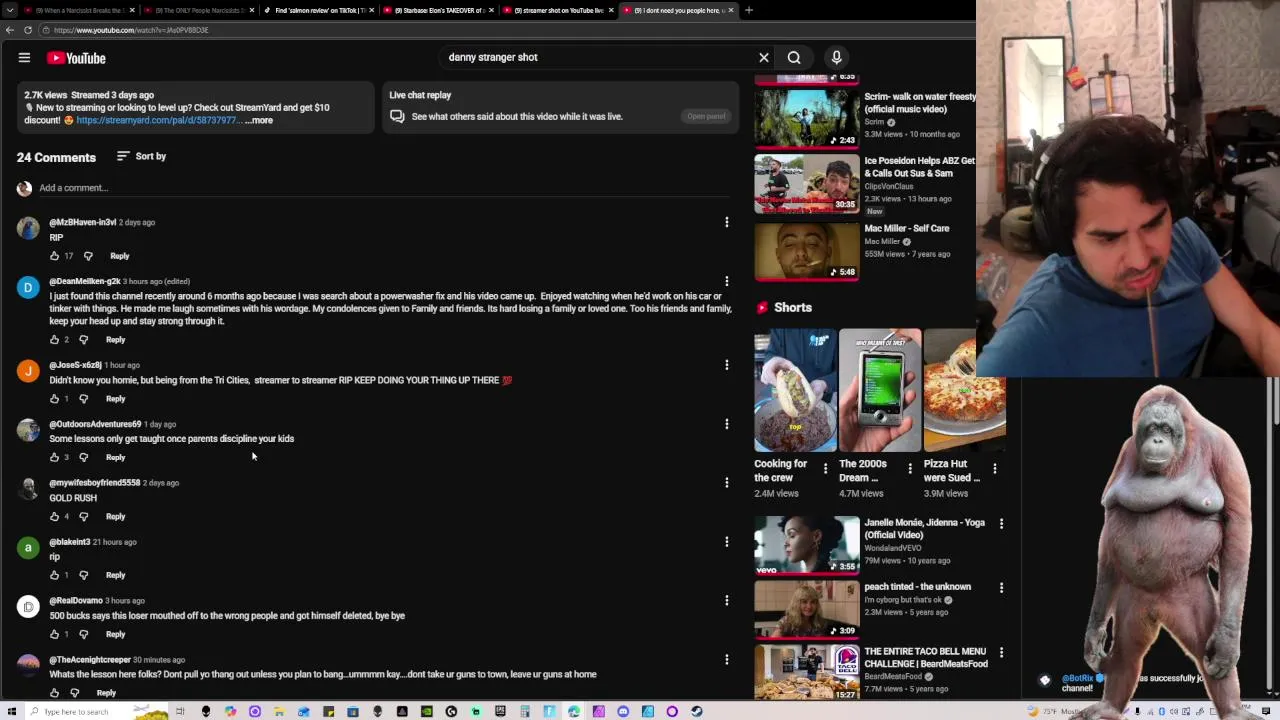
Task: Open The 2000s Dream short thumbnail
Action: pyautogui.click(x=880, y=390)
